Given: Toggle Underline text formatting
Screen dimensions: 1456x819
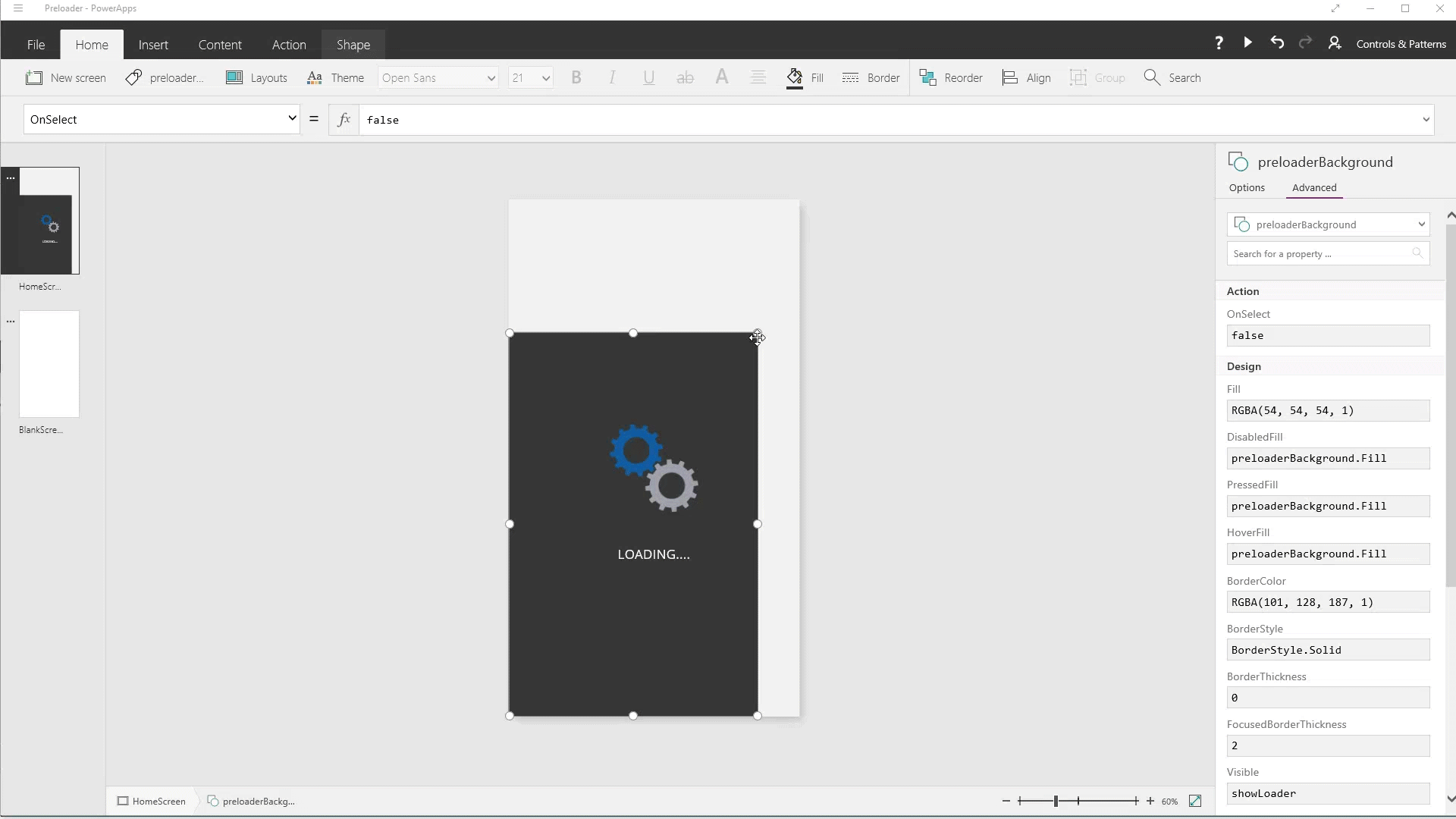Looking at the screenshot, I should [x=648, y=77].
